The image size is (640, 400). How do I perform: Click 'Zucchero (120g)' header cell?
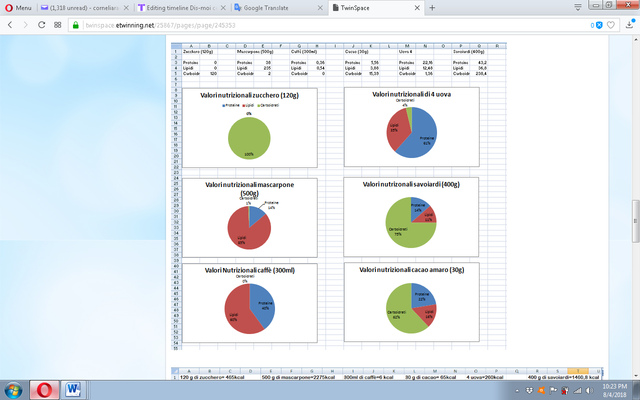(x=198, y=52)
